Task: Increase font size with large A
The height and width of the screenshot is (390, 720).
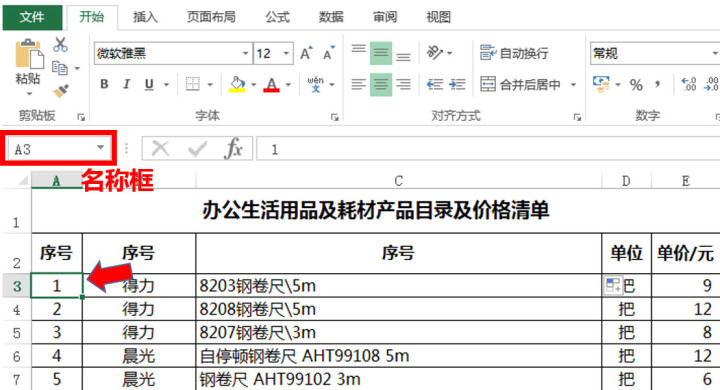Action: click(x=306, y=53)
